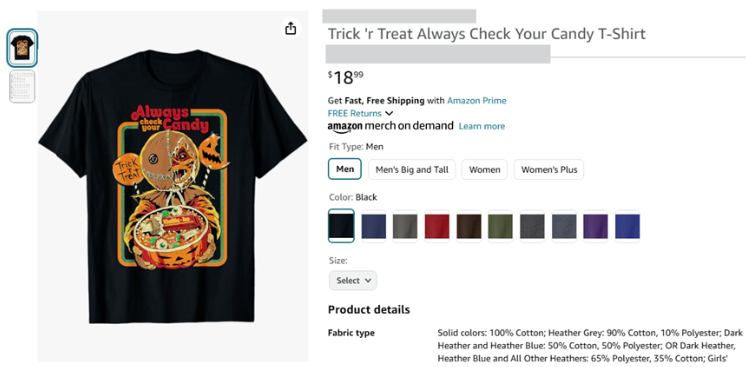
Task: Click the share icon above the shirt image
Action: [290, 29]
